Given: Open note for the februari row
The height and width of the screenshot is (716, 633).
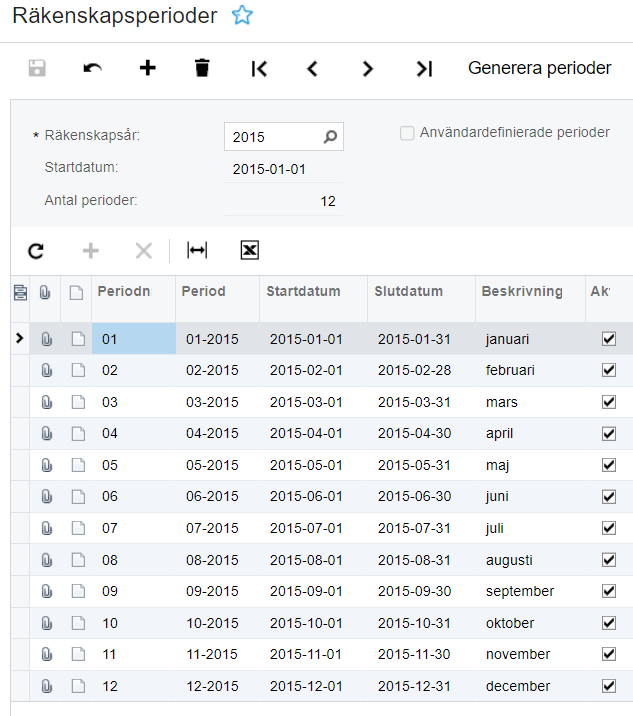Looking at the screenshot, I should (79, 370).
